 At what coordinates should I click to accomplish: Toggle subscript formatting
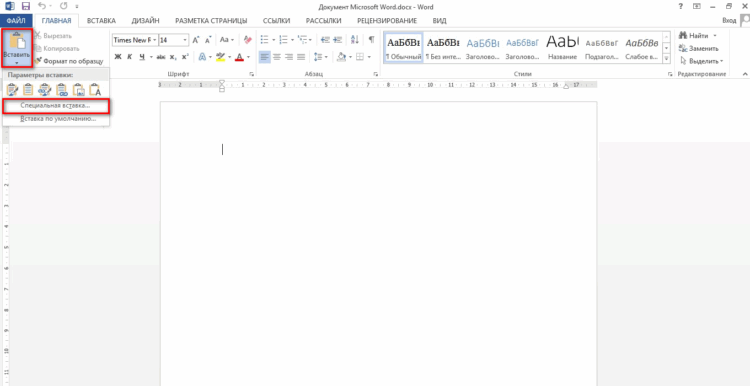tap(173, 57)
